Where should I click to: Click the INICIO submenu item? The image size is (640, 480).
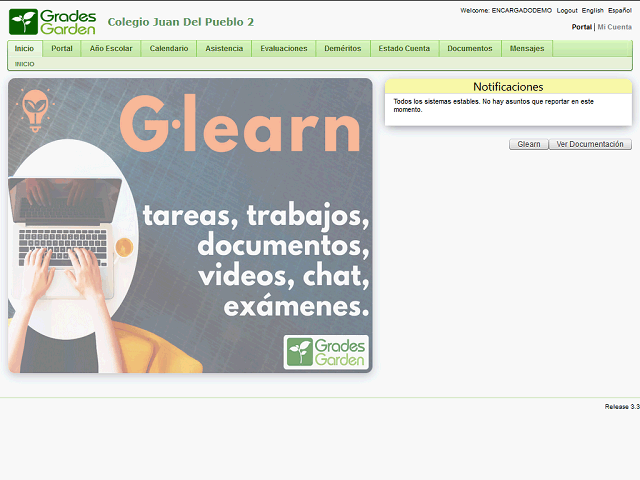click(24, 64)
